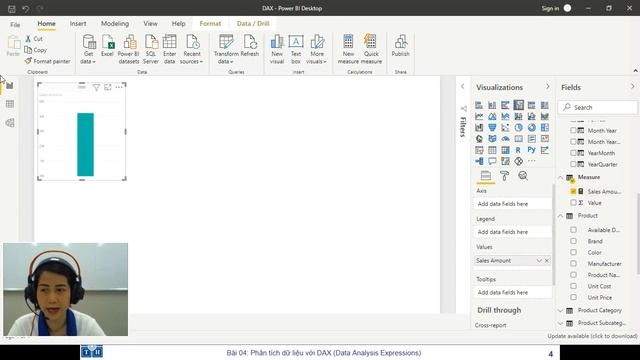Viewport: 640px width, 360px height.
Task: Click the Power BI datasets icon
Action: [129, 49]
